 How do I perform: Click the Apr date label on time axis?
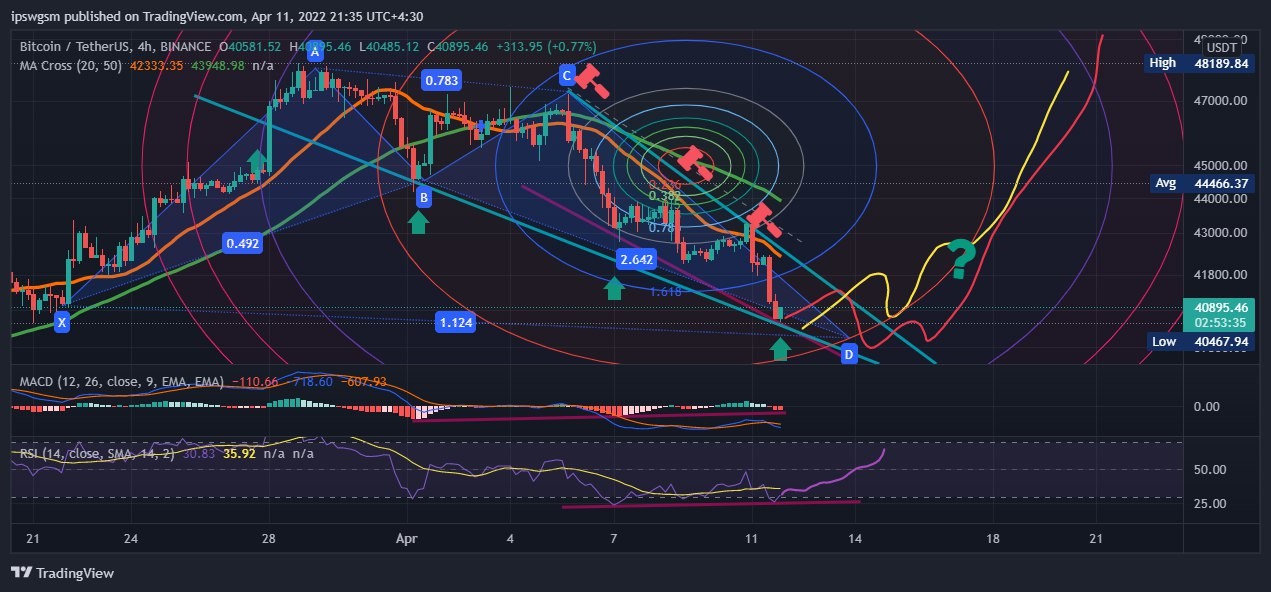click(406, 538)
